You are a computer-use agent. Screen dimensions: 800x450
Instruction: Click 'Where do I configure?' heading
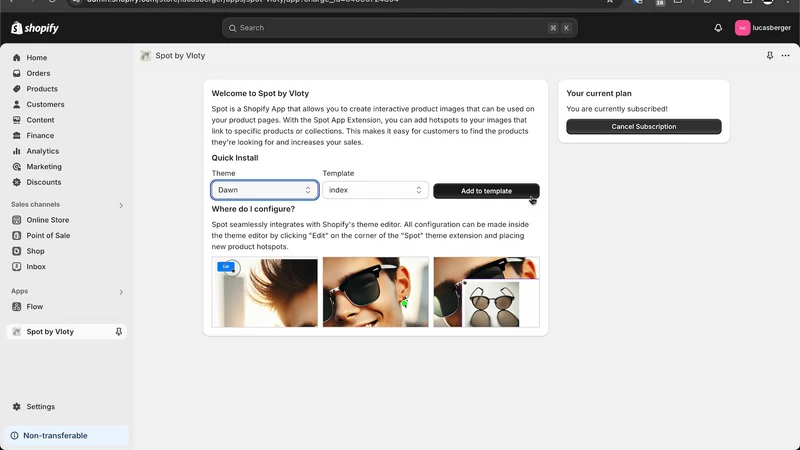coord(253,209)
